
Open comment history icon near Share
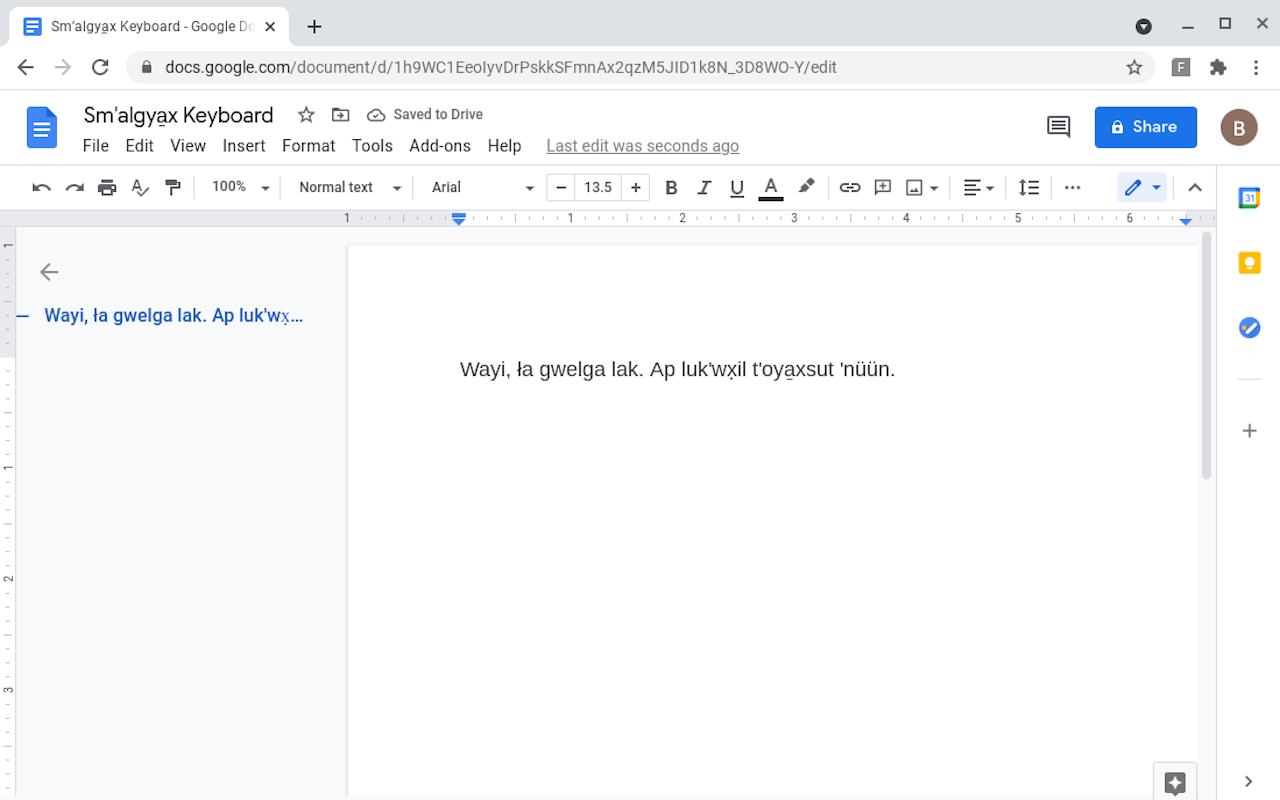pos(1058,127)
